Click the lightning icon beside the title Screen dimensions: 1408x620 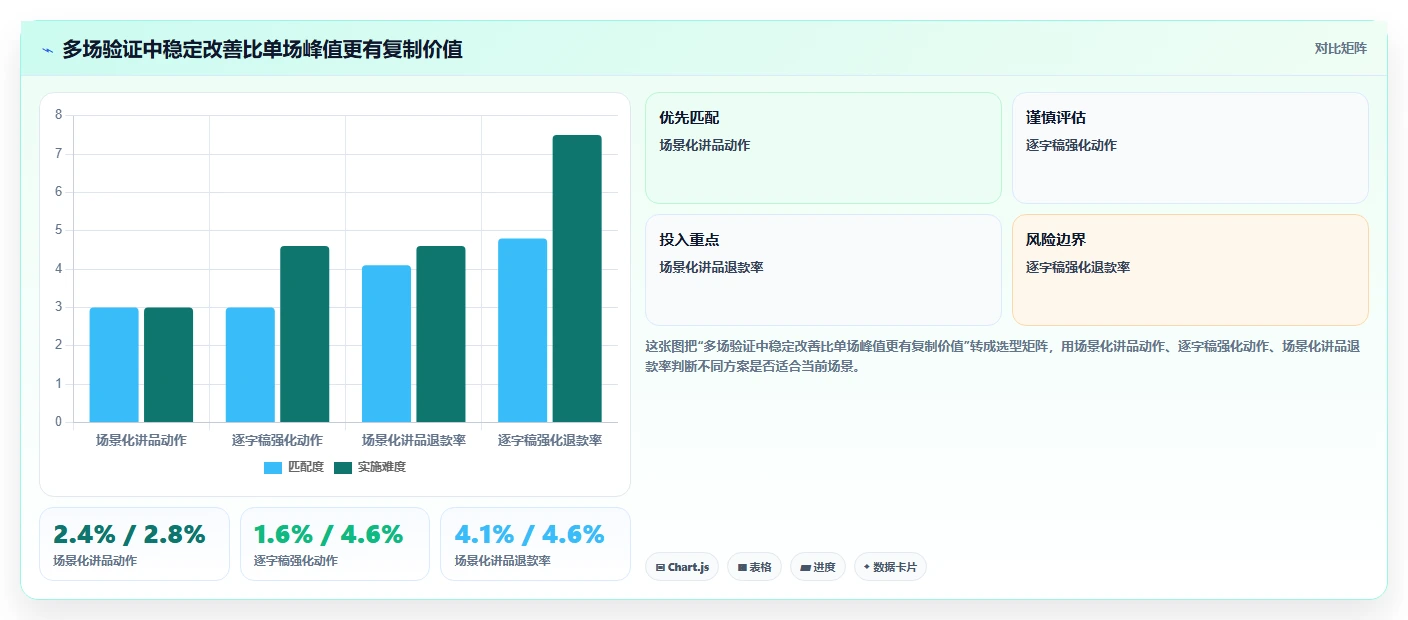click(x=48, y=50)
